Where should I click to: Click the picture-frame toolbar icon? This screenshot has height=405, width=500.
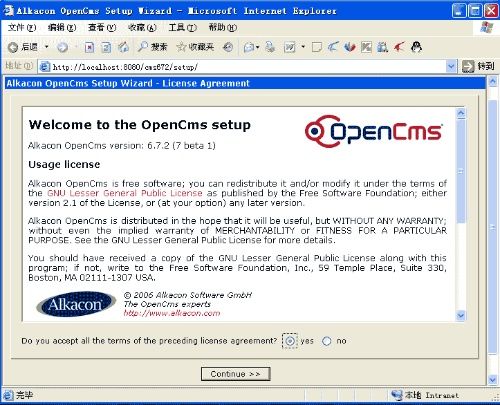coord(366,47)
